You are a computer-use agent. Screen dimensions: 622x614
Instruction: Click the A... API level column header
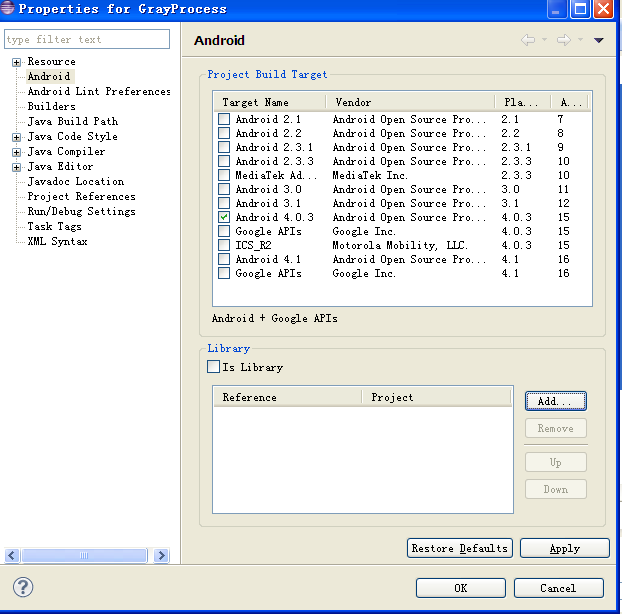point(570,102)
